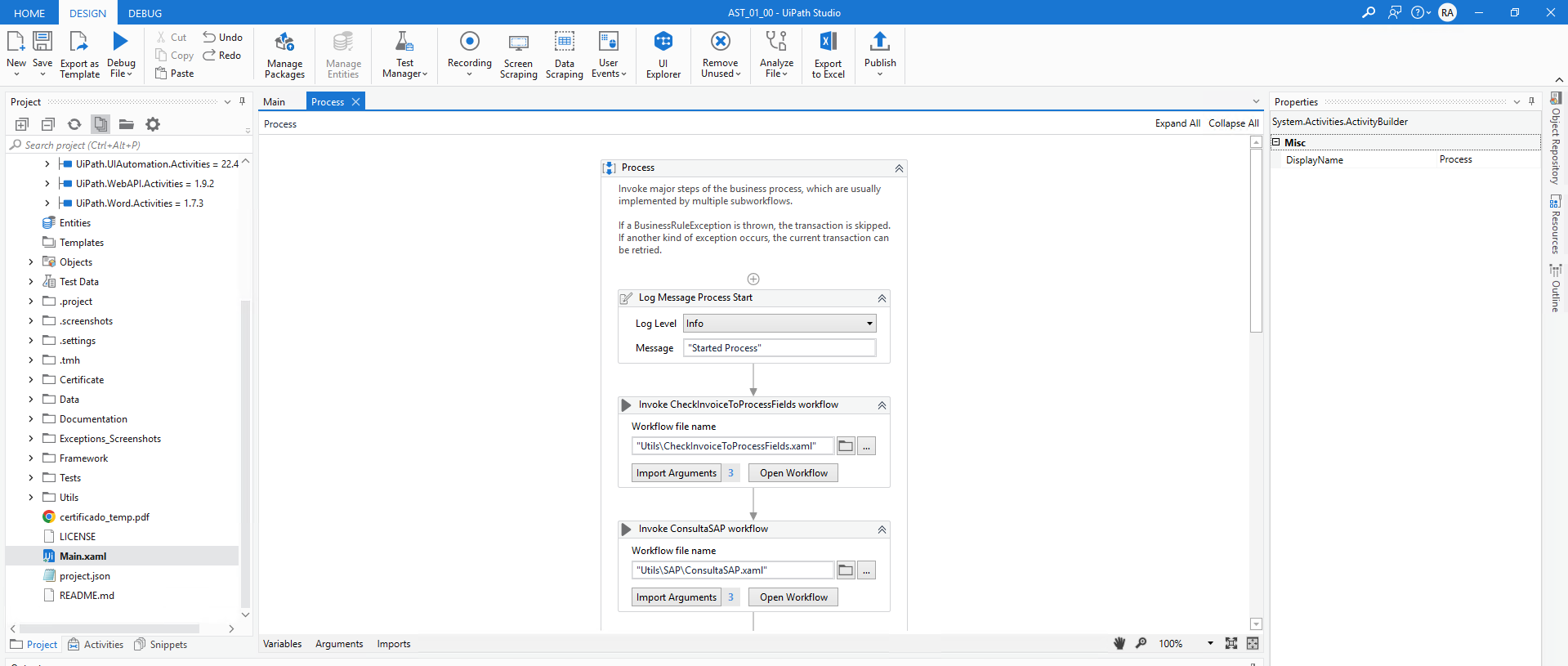Pin the Properties panel
The width and height of the screenshot is (1568, 666).
tap(1531, 101)
